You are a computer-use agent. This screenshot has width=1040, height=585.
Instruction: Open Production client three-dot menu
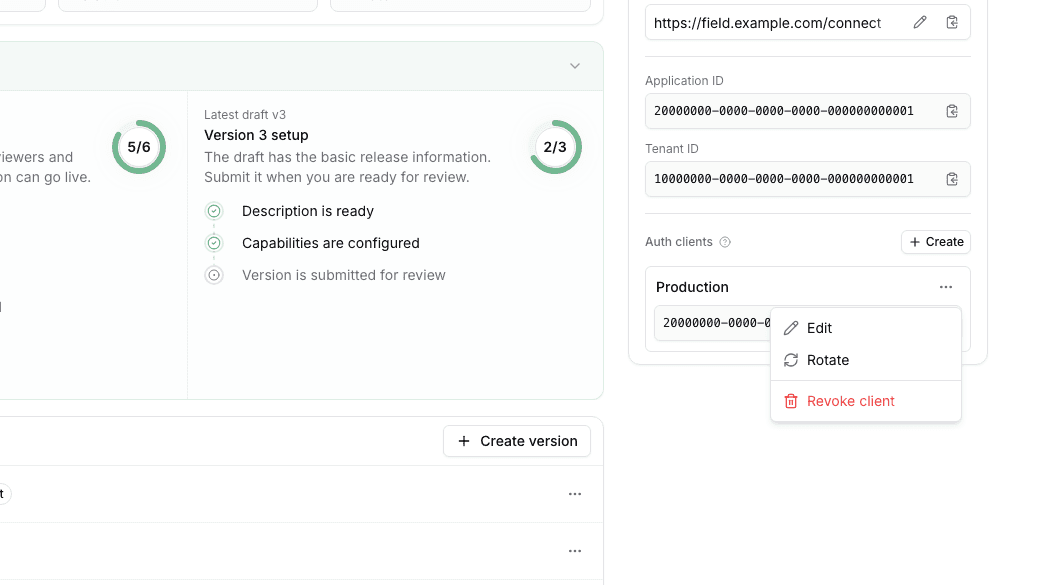[x=946, y=287]
